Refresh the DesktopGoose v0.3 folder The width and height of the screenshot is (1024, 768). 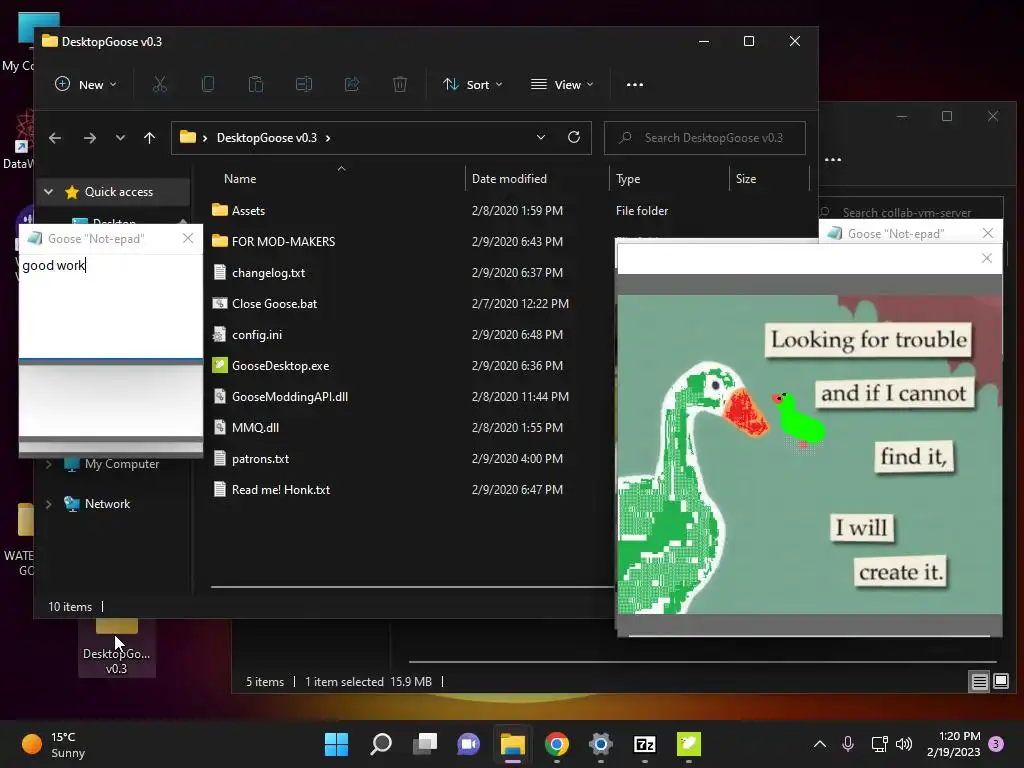click(x=573, y=137)
